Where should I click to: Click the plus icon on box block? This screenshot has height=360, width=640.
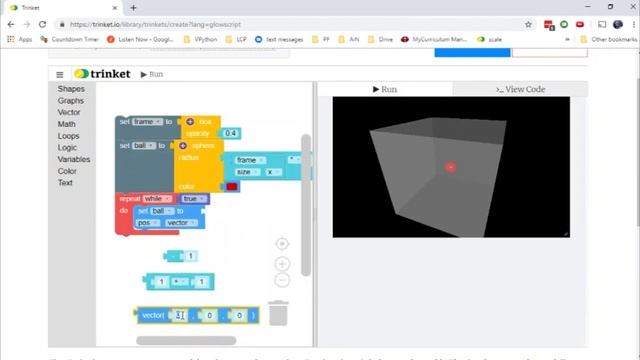click(190, 122)
